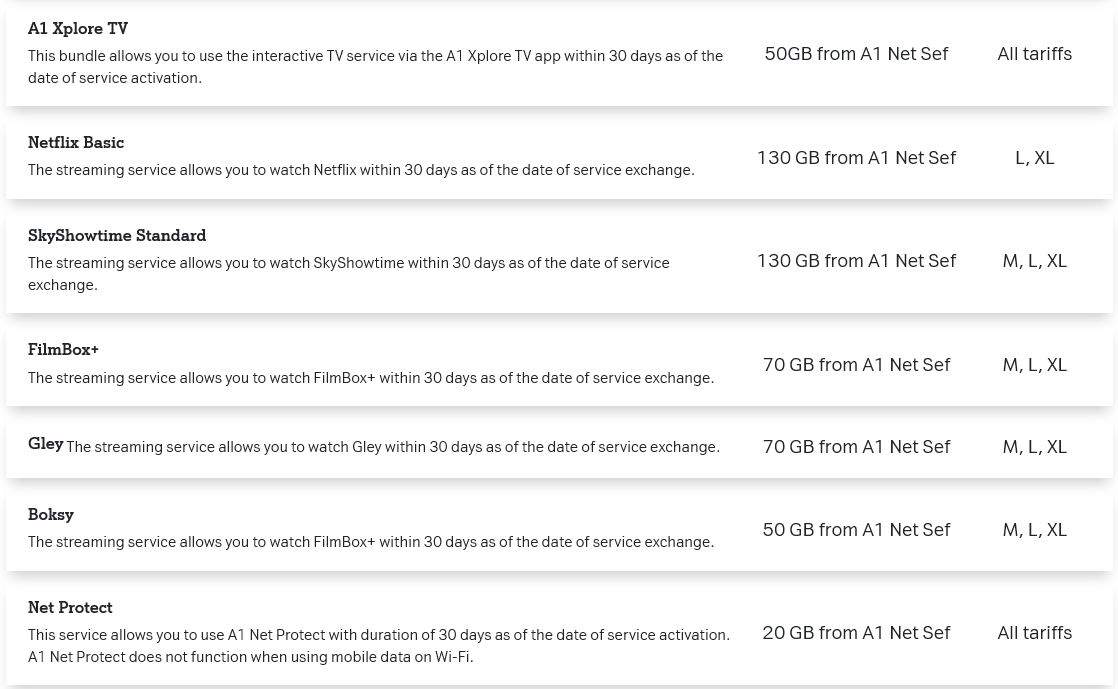Click All tariffs in Net Protect row

(1034, 633)
